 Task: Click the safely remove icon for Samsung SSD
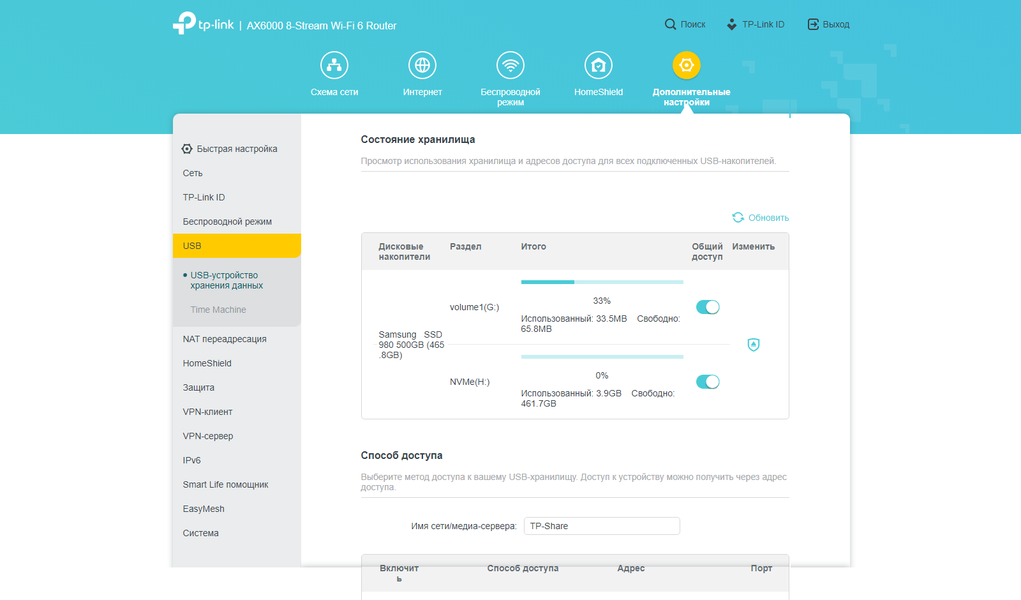coord(753,345)
